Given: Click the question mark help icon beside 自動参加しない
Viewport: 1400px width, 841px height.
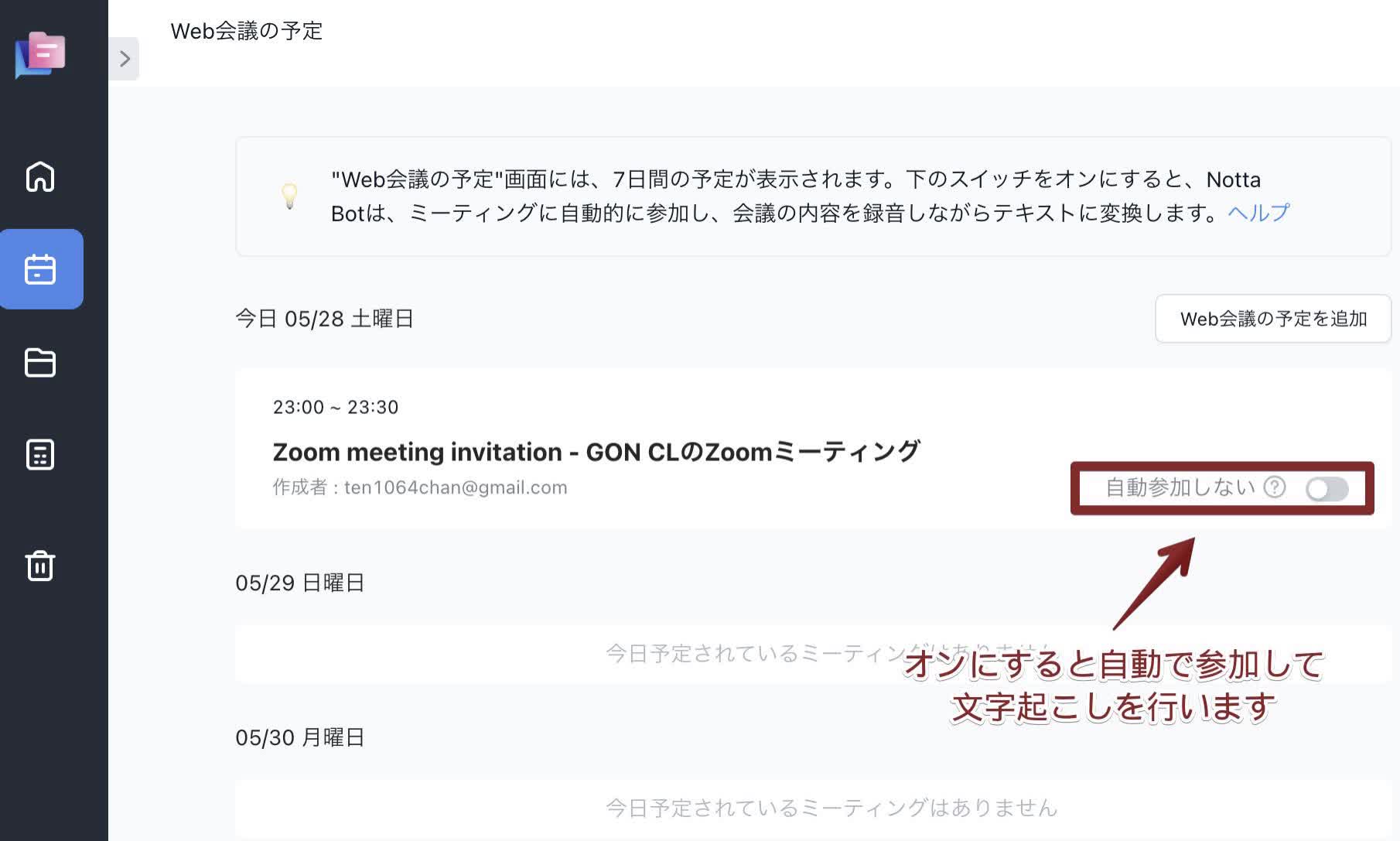Looking at the screenshot, I should pyautogui.click(x=1275, y=487).
